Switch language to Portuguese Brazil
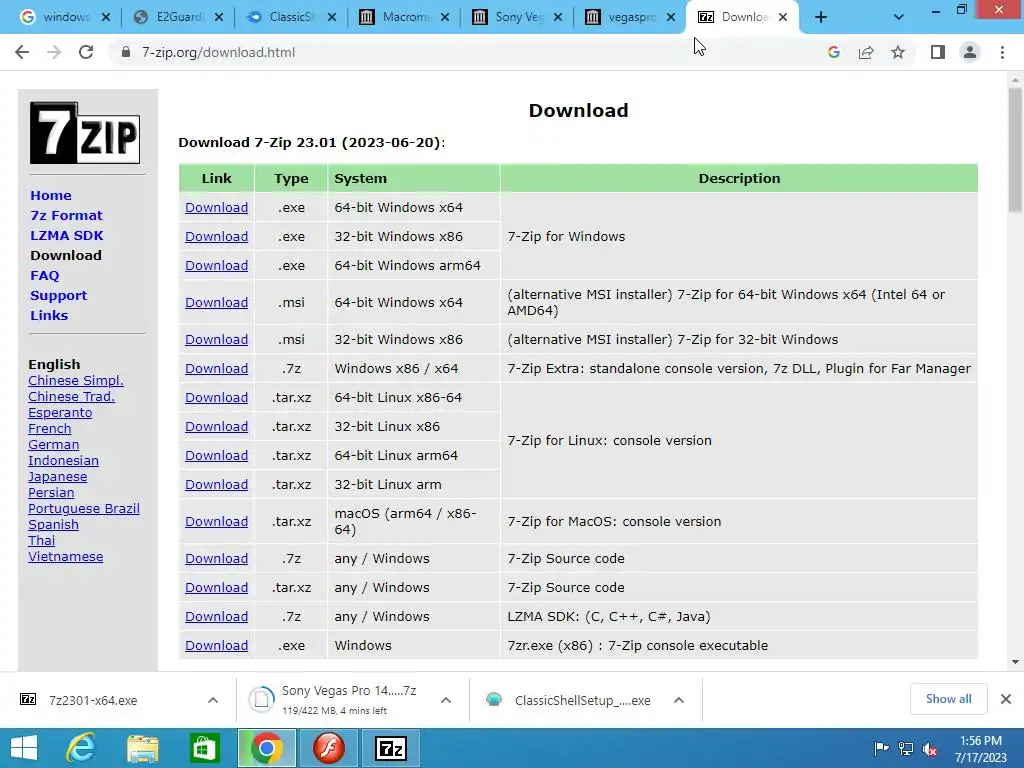Viewport: 1024px width, 768px height. click(84, 509)
